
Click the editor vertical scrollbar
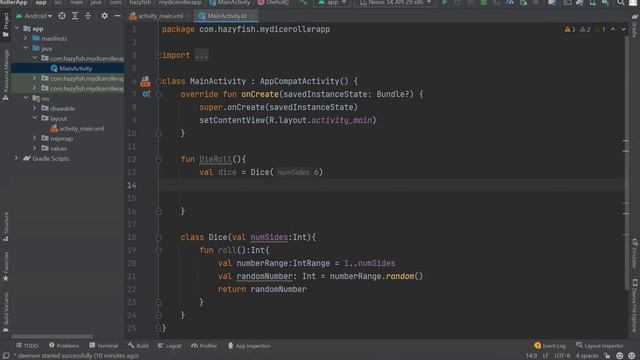(x=626, y=163)
